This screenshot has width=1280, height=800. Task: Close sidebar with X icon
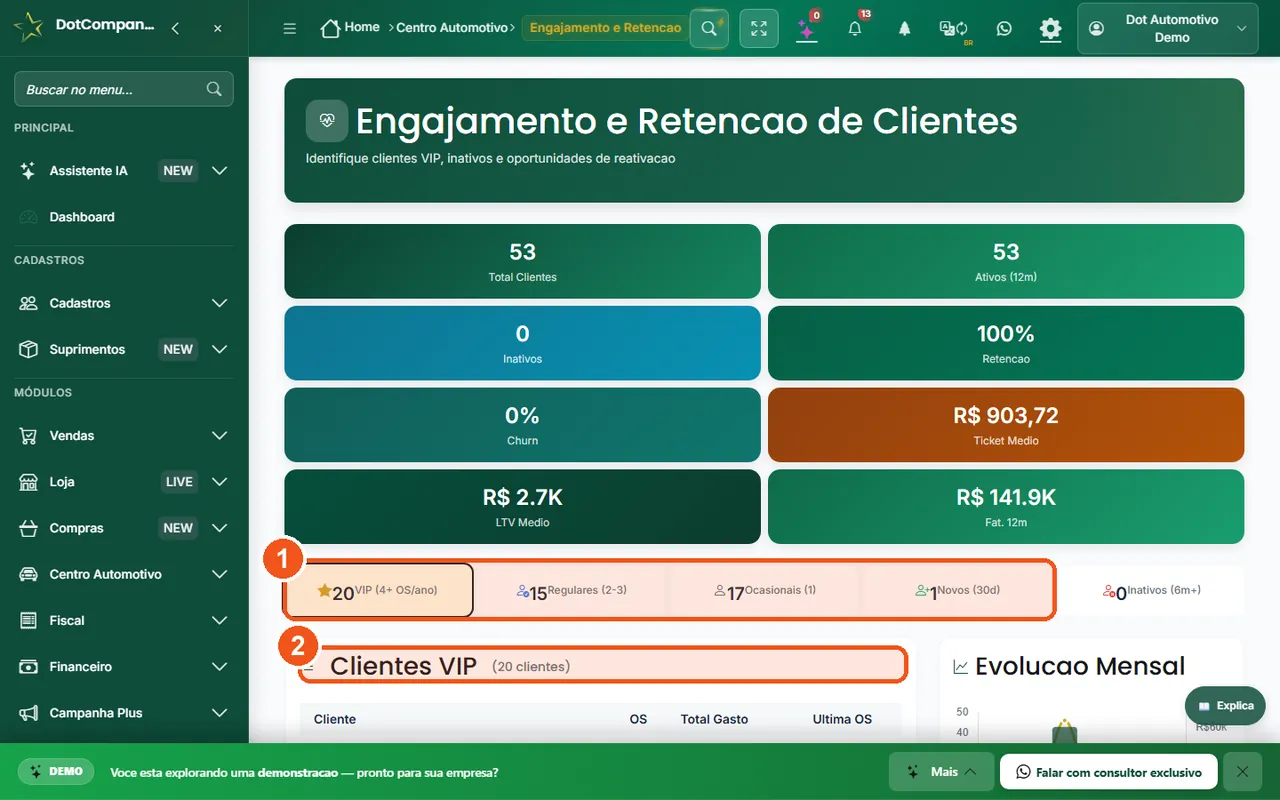tap(218, 28)
